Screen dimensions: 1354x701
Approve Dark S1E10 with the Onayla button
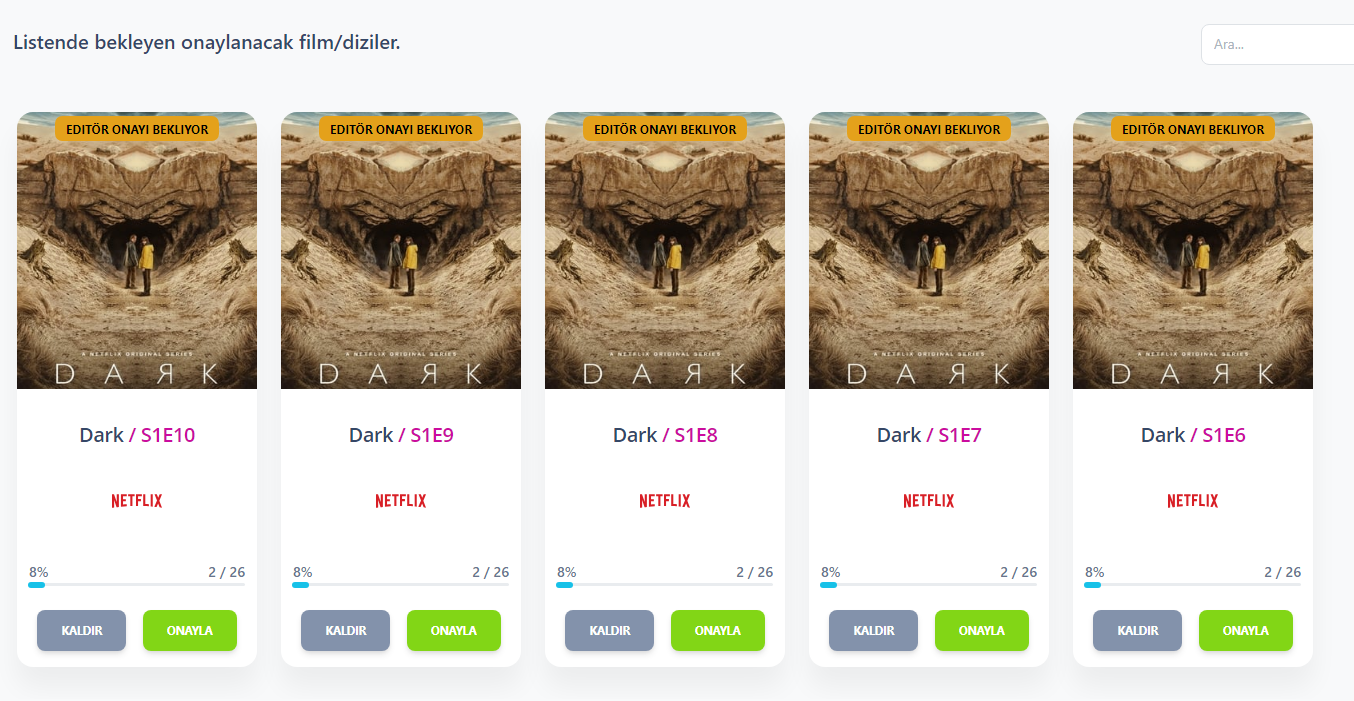(x=190, y=631)
